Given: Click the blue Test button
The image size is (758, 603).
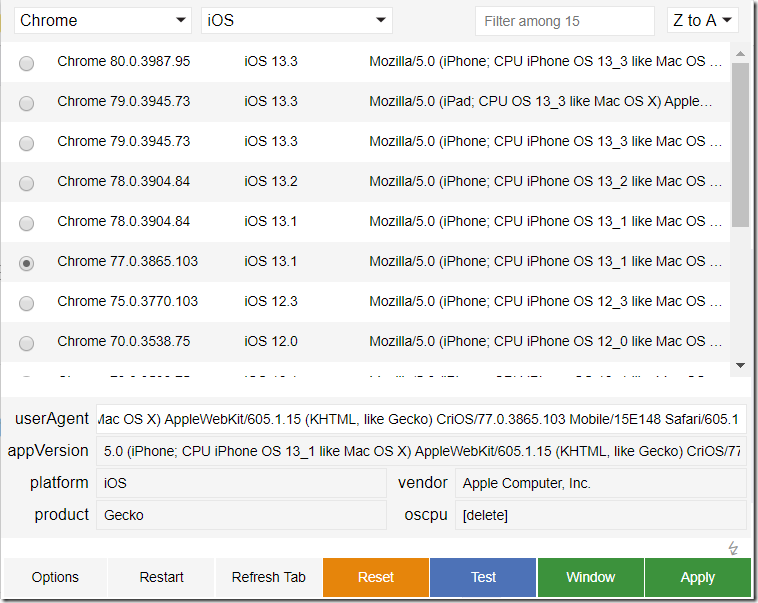Looking at the screenshot, I should click(483, 577).
